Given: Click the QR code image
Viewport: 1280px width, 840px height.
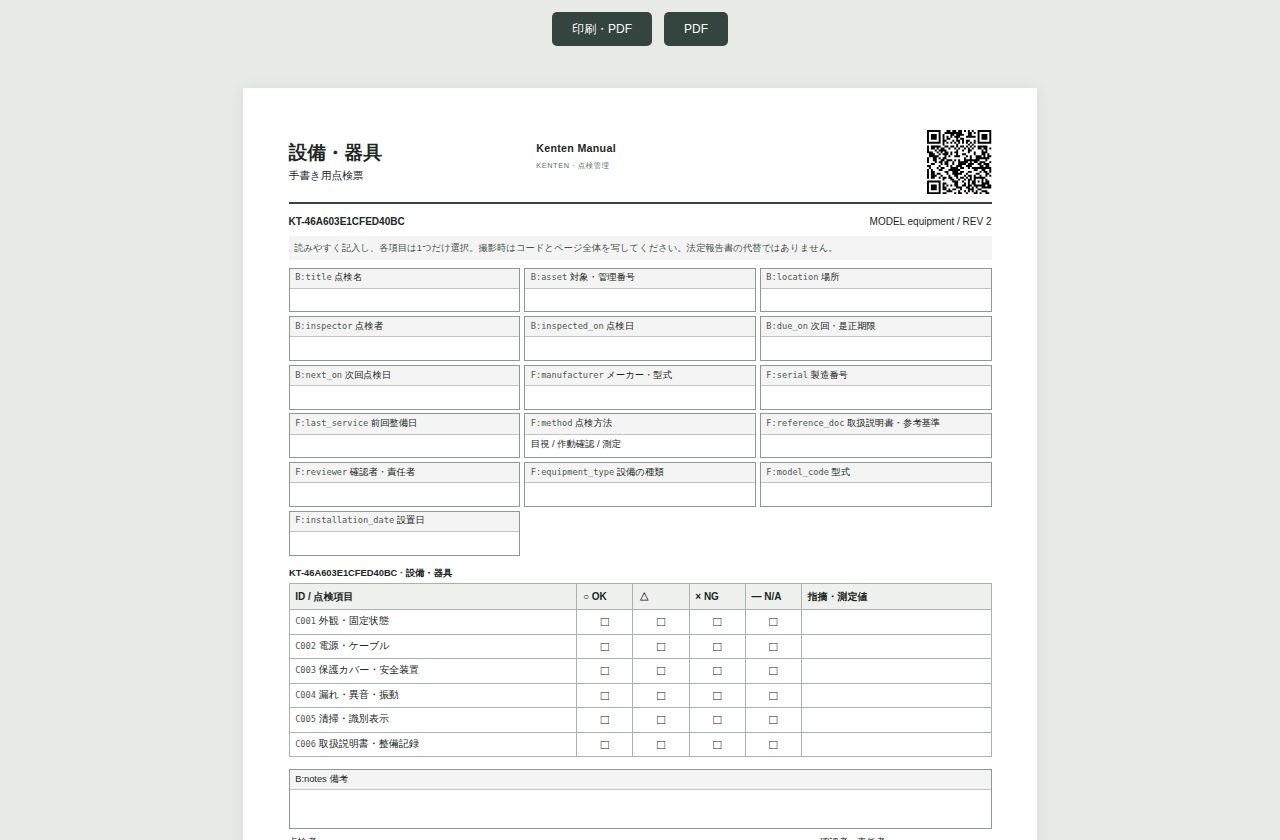Looking at the screenshot, I should point(959,162).
